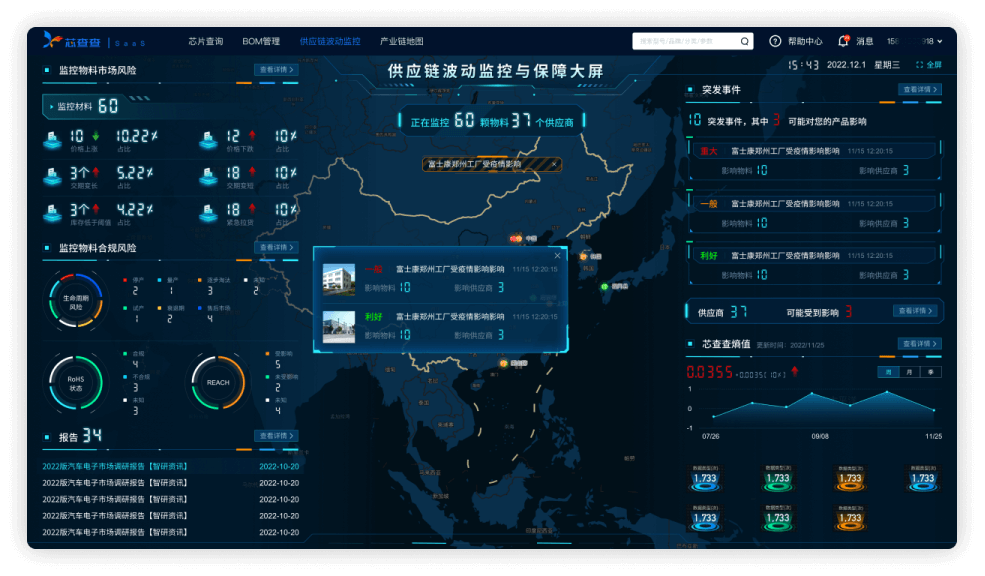The width and height of the screenshot is (985, 576).
Task: Switch chart range to 季 (quarter)
Action: pyautogui.click(x=930, y=372)
